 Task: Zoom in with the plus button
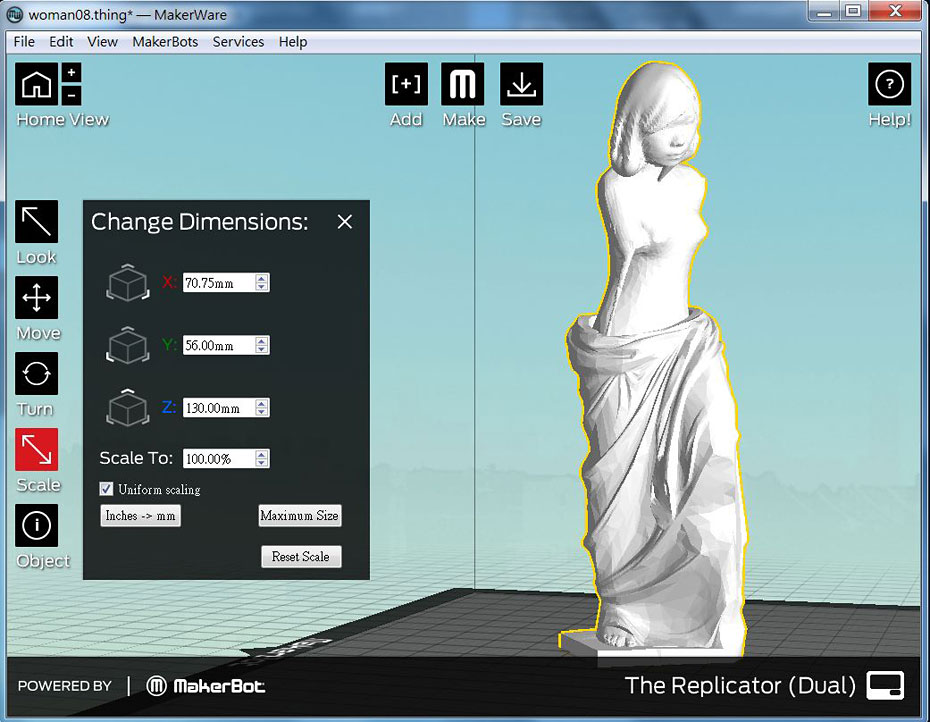click(71, 72)
